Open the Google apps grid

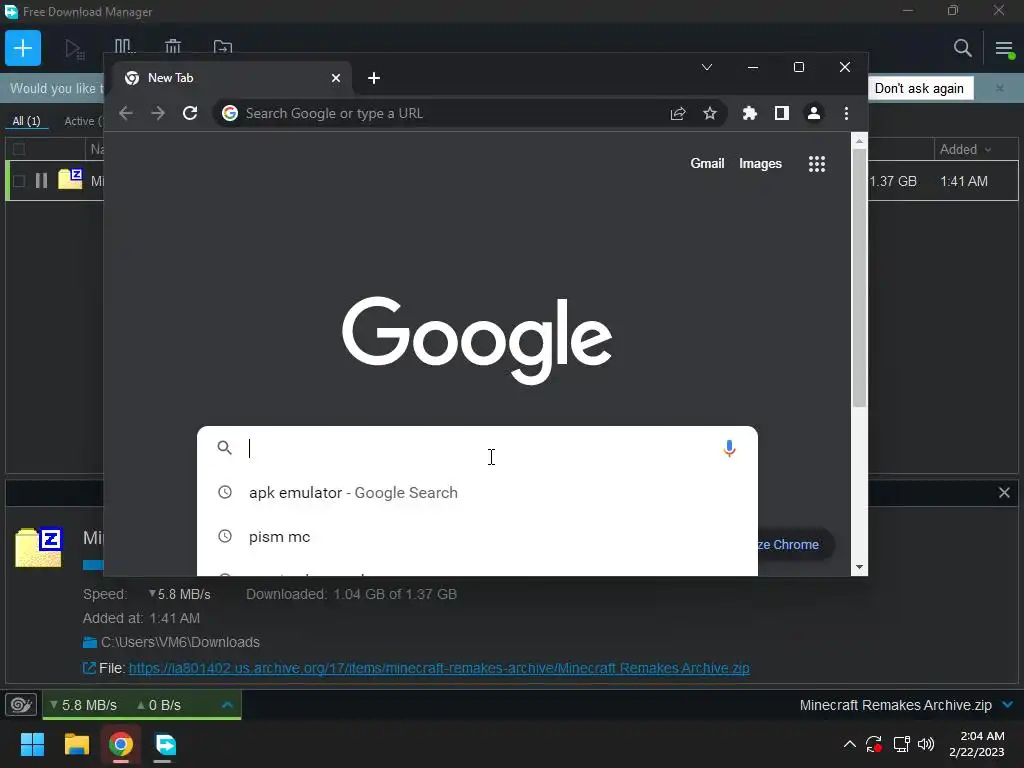click(817, 164)
